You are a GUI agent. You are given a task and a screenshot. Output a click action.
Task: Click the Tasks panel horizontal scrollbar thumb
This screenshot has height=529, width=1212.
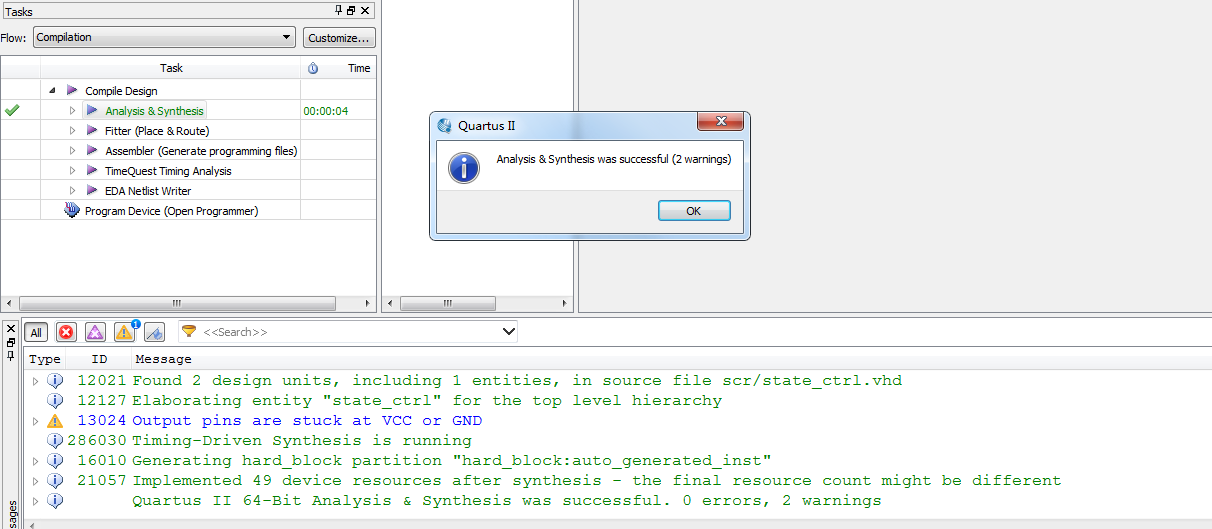(x=176, y=303)
